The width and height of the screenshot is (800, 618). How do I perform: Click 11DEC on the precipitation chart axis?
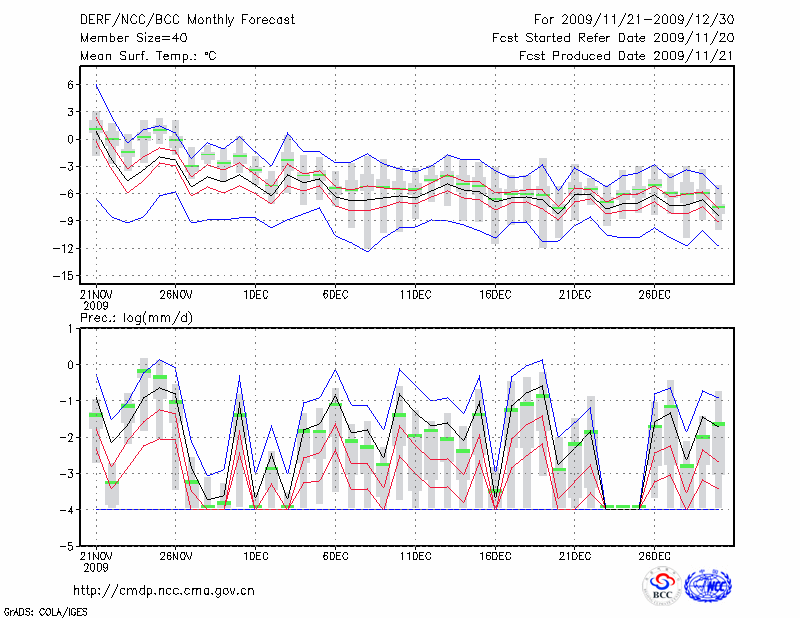414,555
